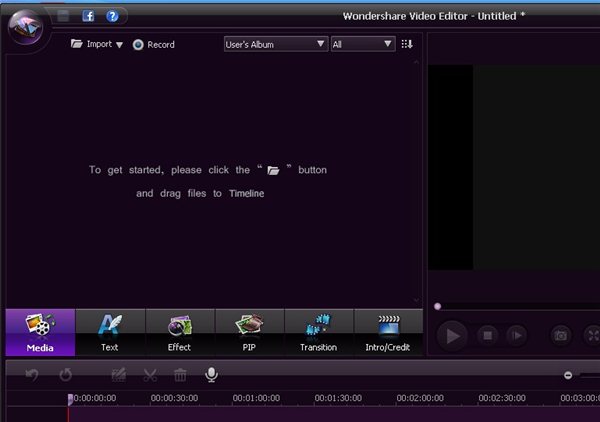Click the camera snapshot icon
The height and width of the screenshot is (422, 600).
pos(561,336)
